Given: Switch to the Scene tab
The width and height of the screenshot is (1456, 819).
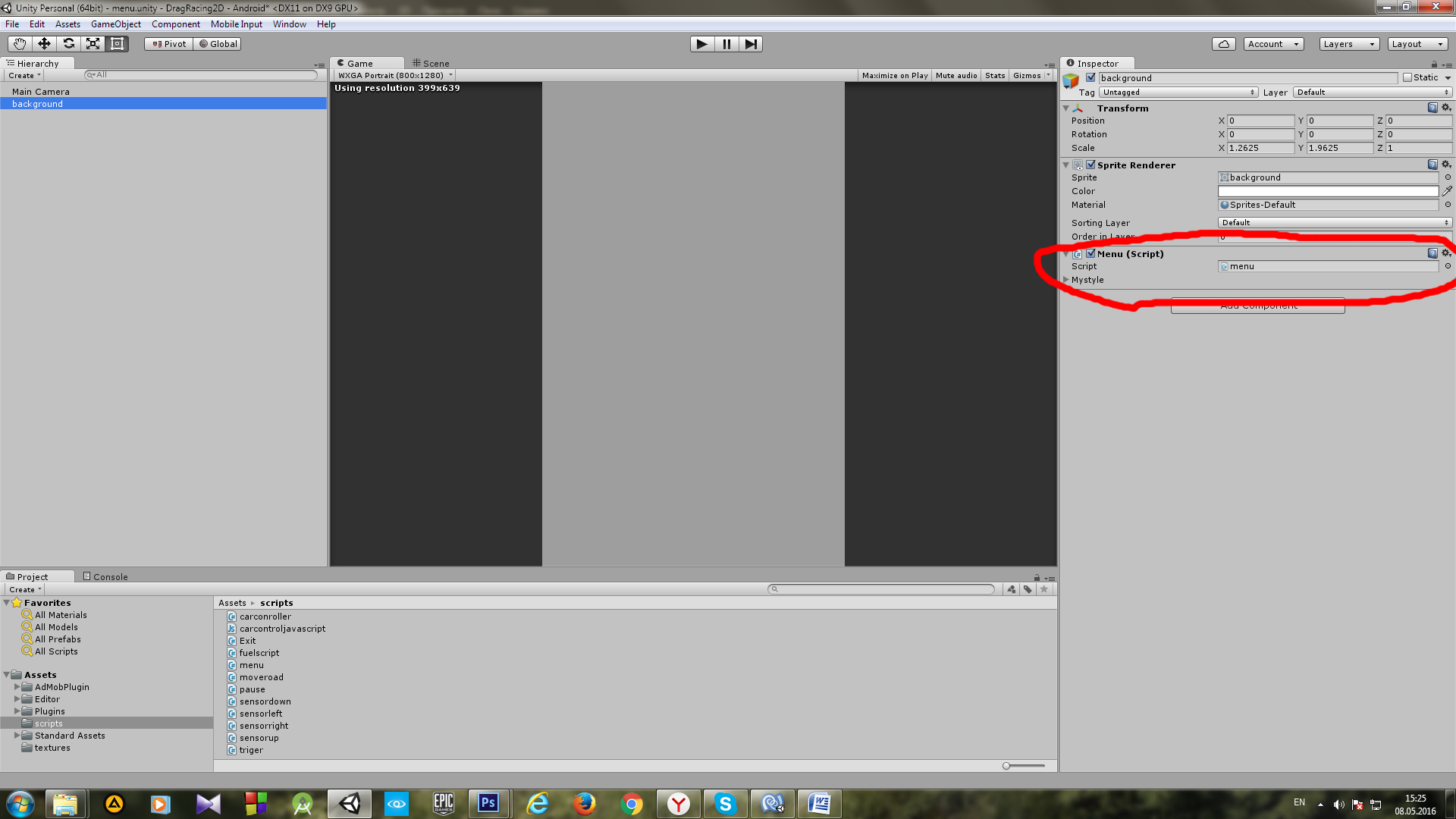Looking at the screenshot, I should [x=431, y=64].
